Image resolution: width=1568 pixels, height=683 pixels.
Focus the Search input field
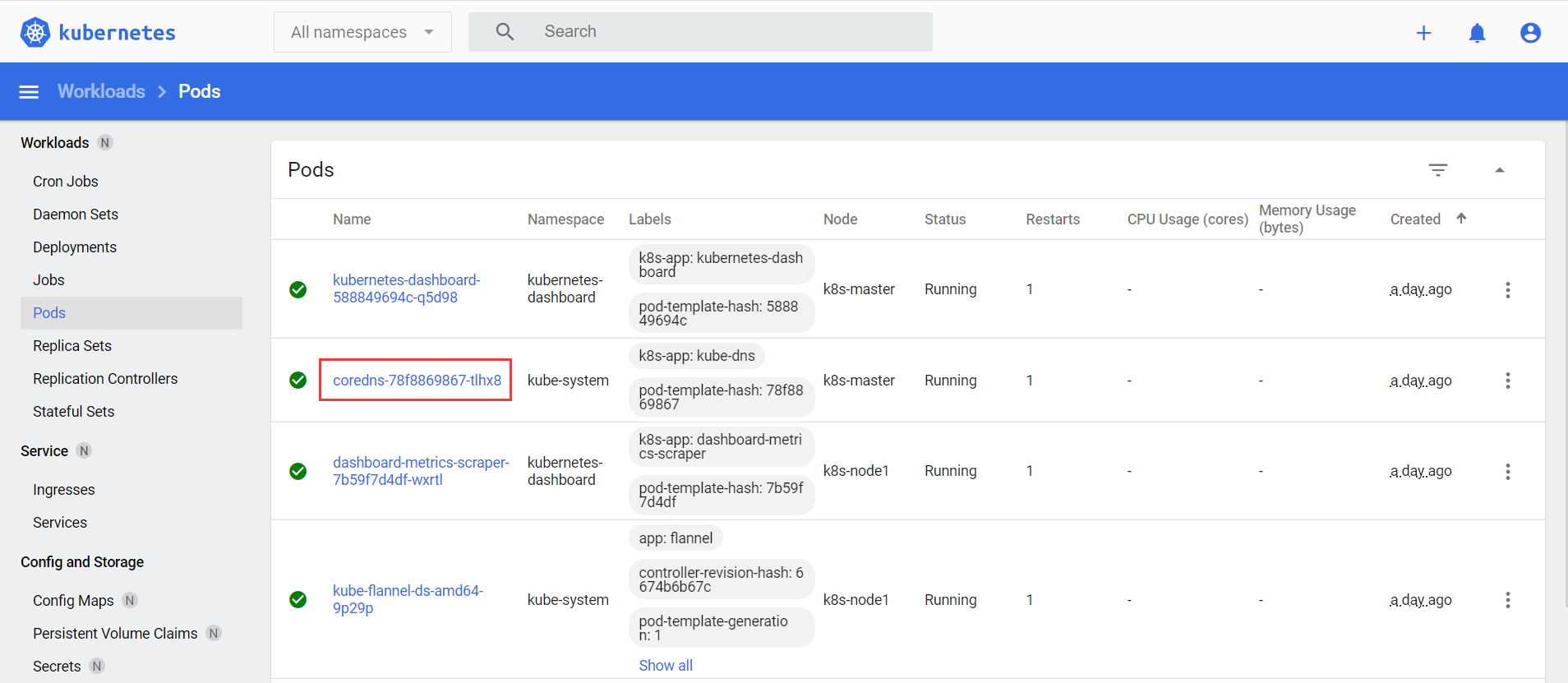coord(700,32)
